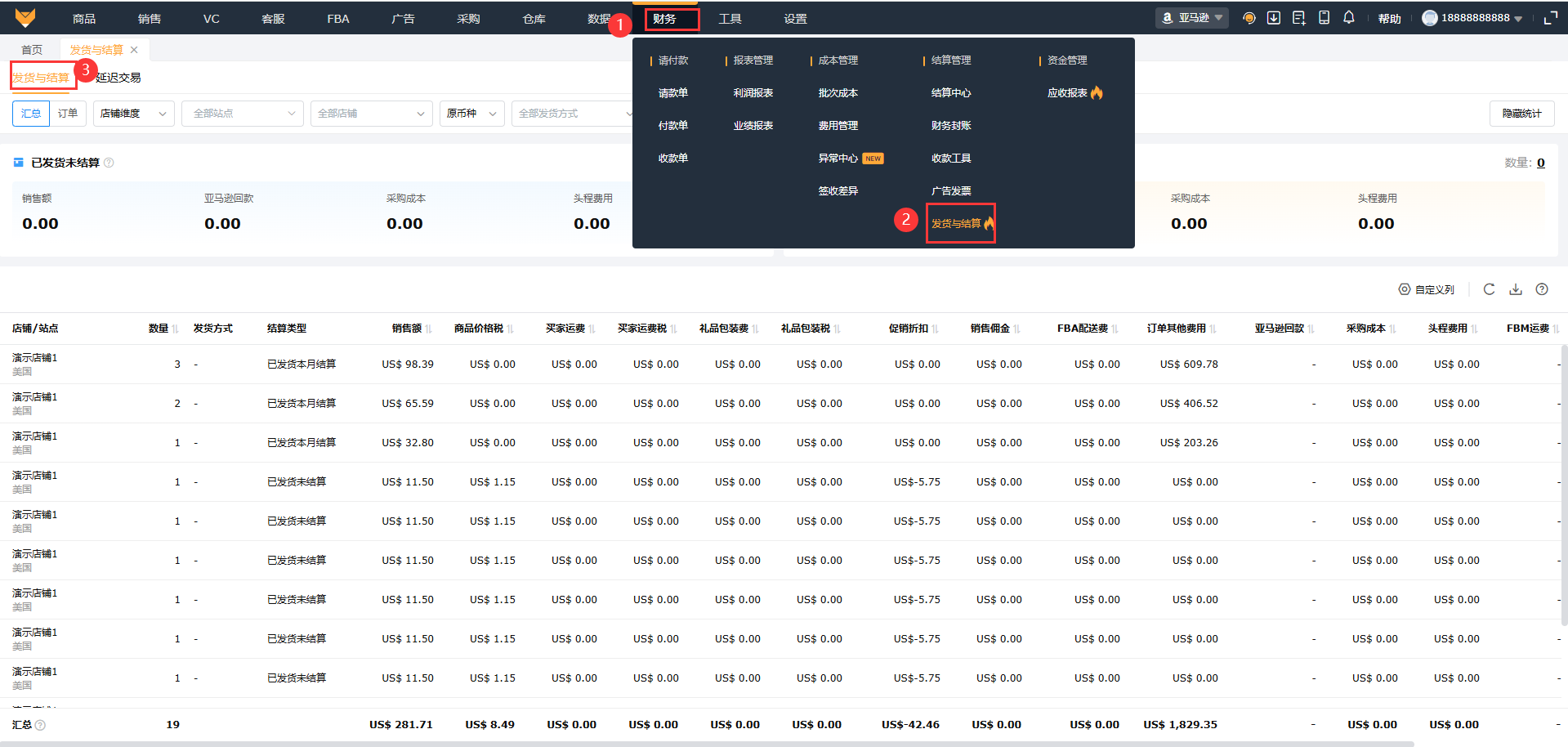The width and height of the screenshot is (1568, 747).
Task: Switch to 汇总 summary view
Action: click(x=31, y=114)
